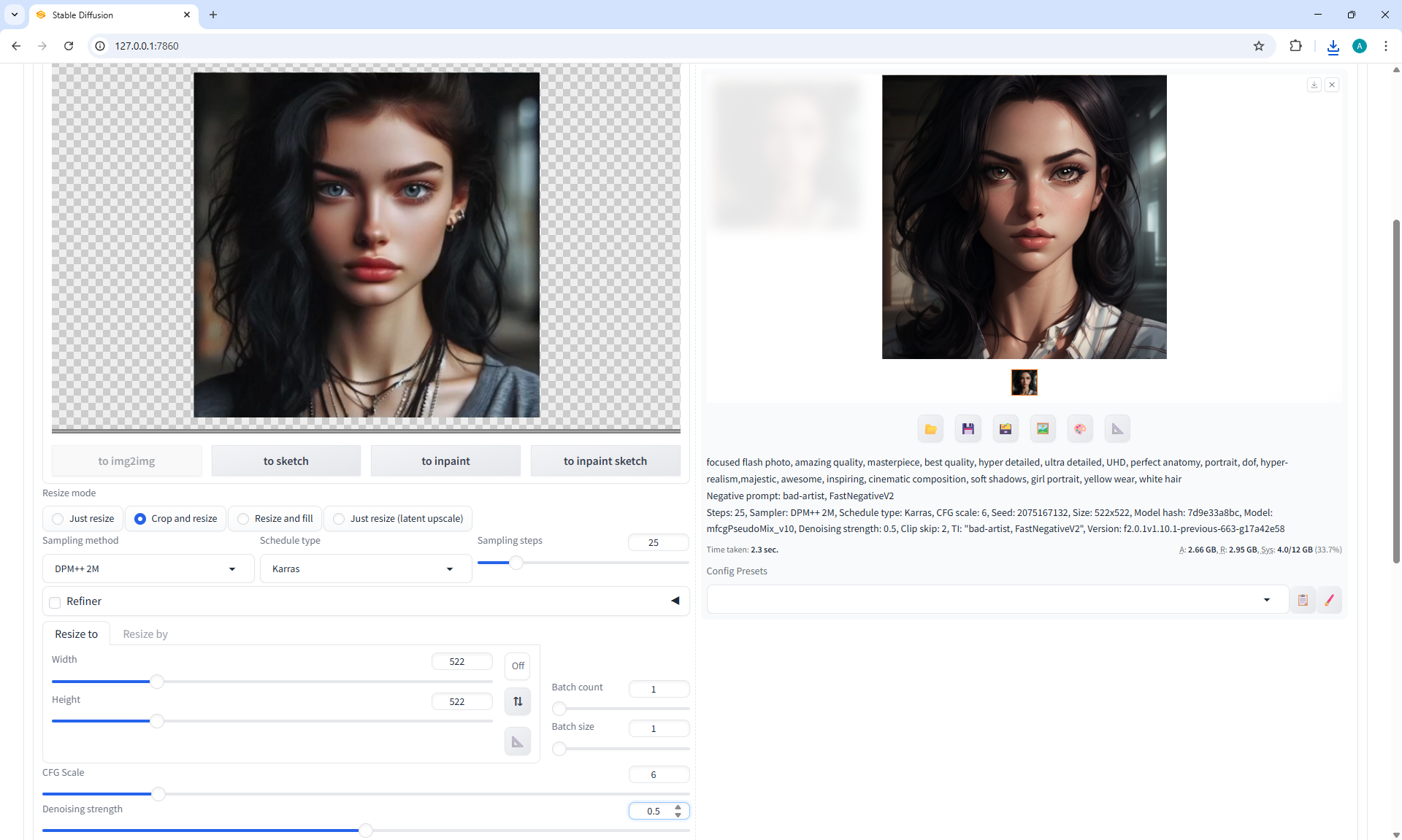Viewport: 1402px width, 840px height.
Task: Select Just resize radio option
Action: (x=58, y=519)
